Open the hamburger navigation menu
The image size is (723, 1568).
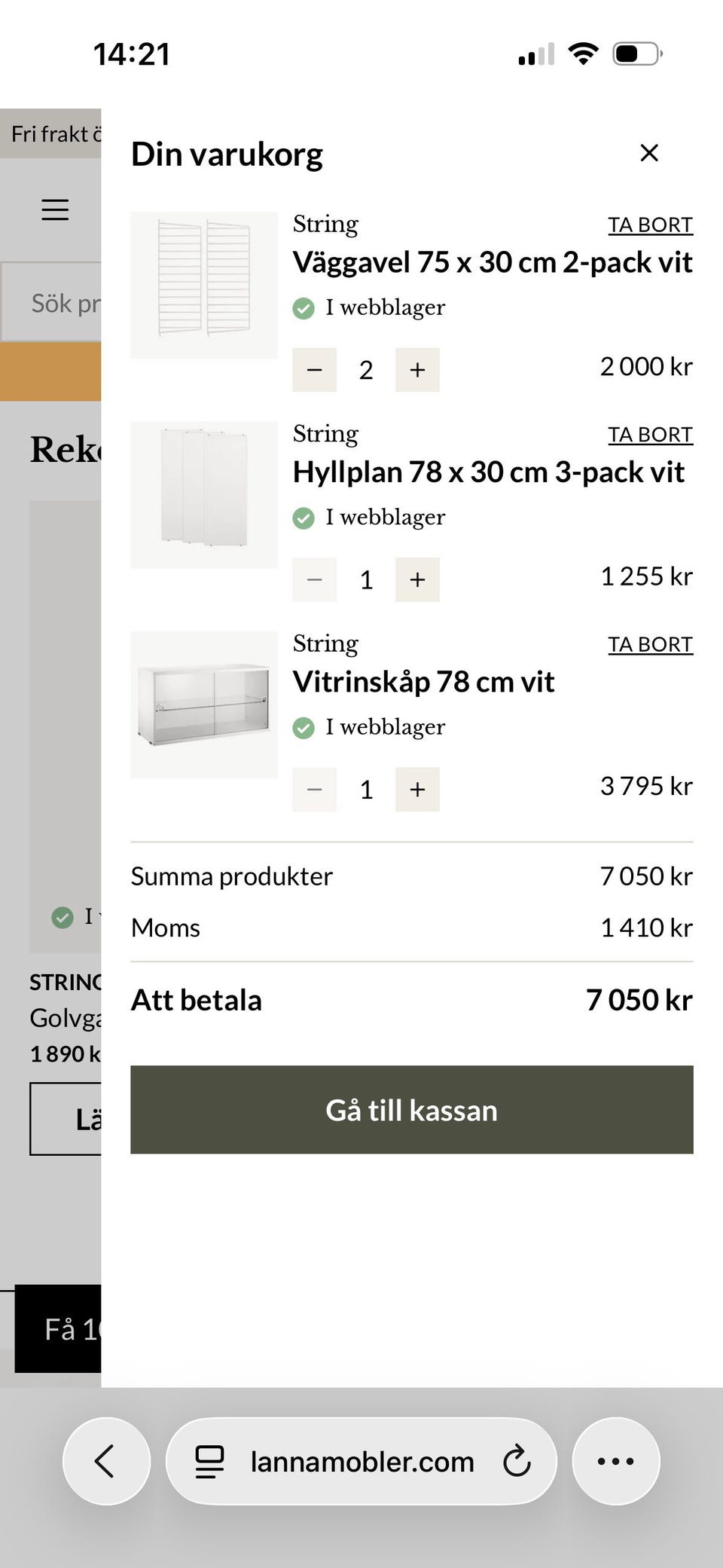54,209
